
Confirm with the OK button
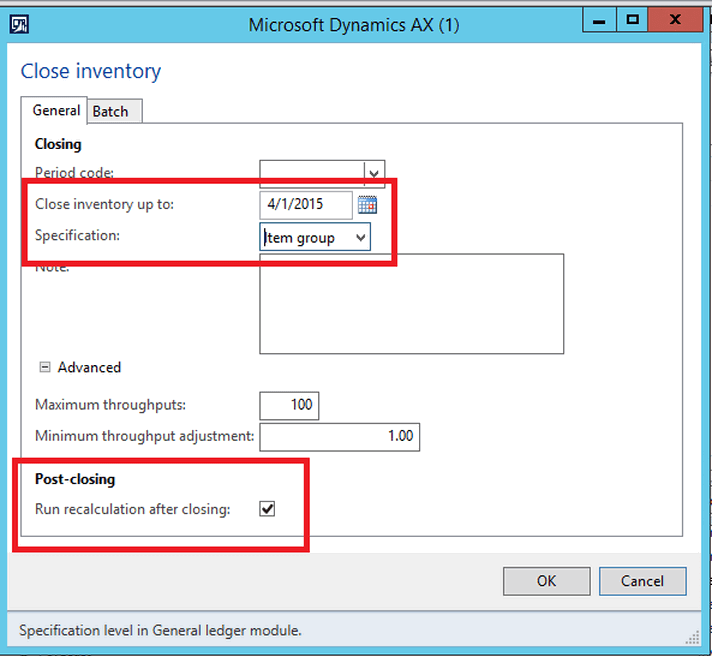(547, 581)
